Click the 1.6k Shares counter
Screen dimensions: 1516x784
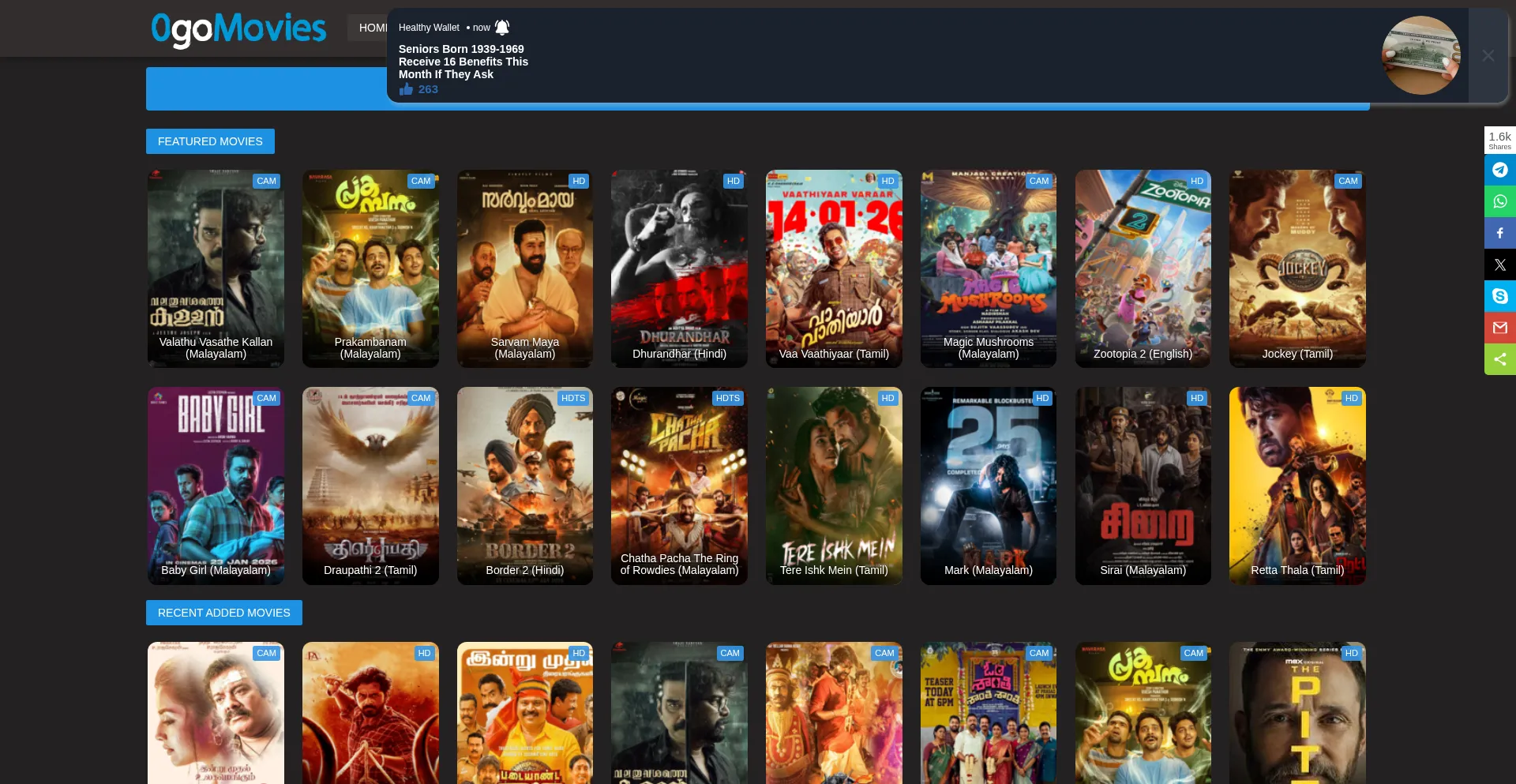1499,141
